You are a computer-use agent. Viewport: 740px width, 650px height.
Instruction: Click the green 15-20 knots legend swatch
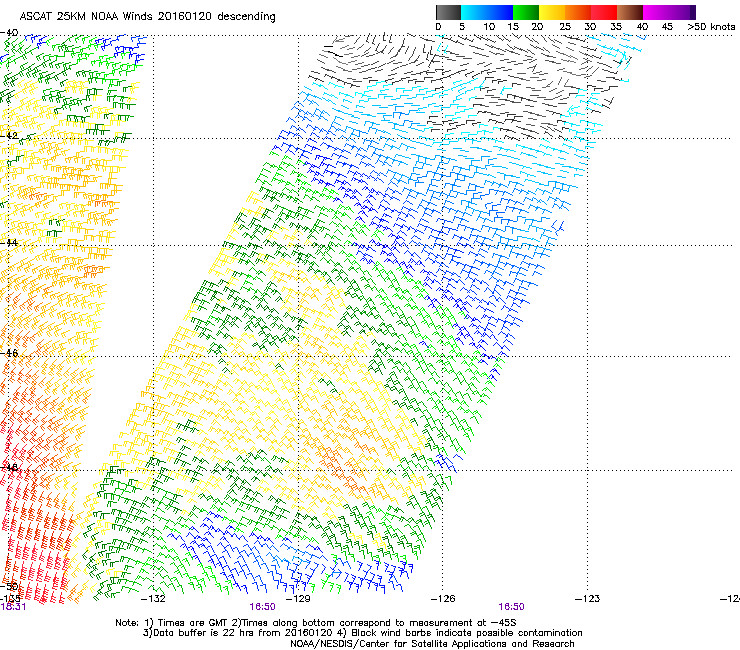526,12
